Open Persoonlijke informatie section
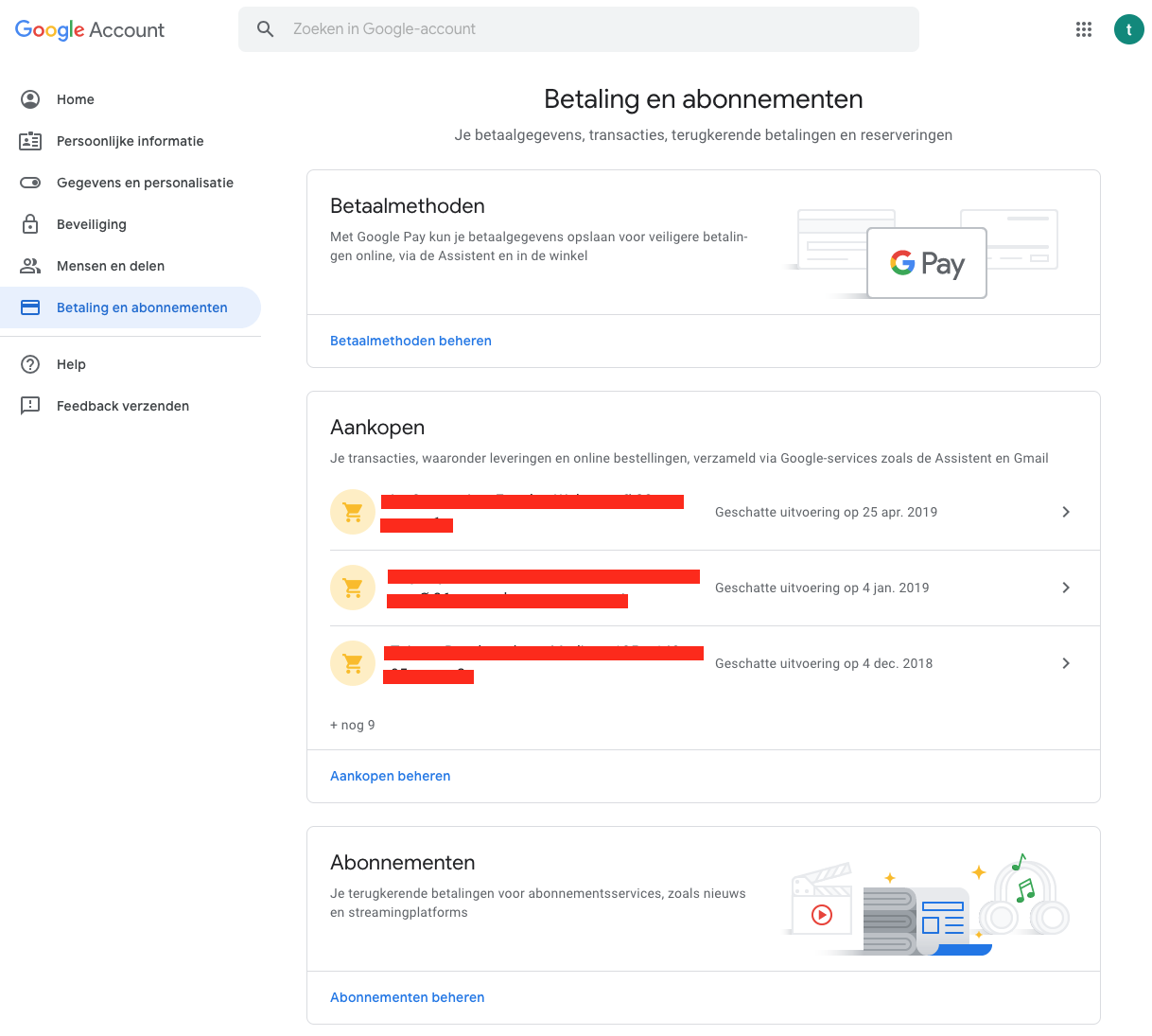 [x=130, y=141]
